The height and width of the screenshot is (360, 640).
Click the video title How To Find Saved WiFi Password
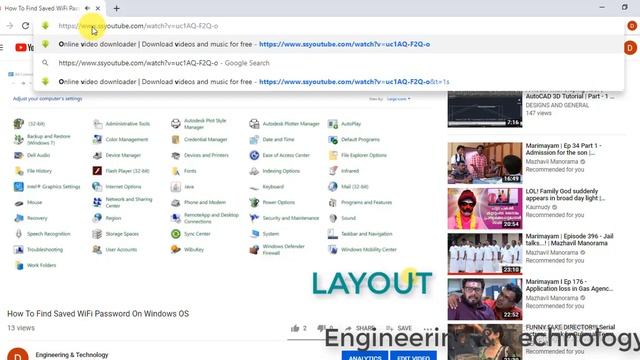point(98,313)
